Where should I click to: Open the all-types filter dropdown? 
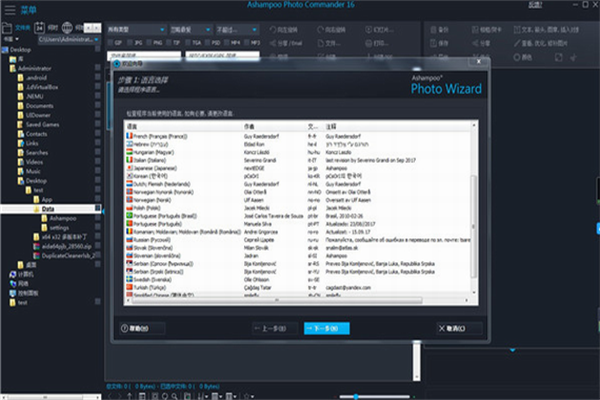tap(136, 29)
